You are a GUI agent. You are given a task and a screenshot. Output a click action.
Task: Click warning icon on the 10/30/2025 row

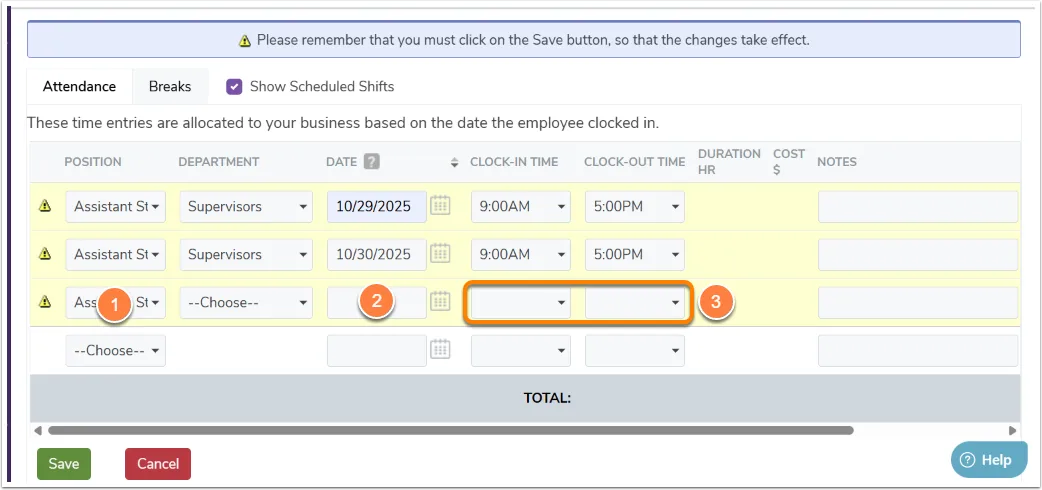click(x=45, y=254)
